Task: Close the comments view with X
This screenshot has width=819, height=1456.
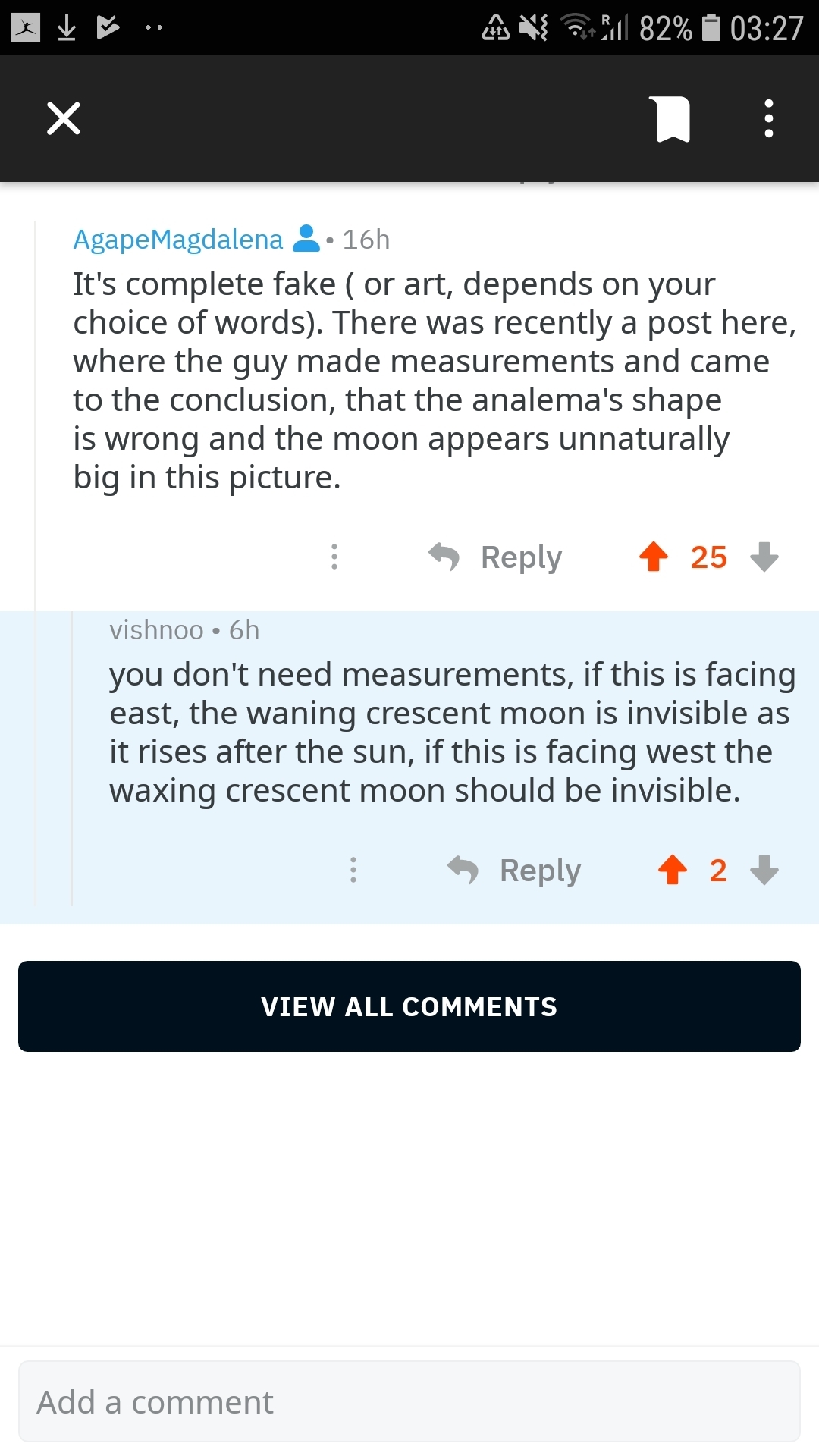Action: click(64, 118)
